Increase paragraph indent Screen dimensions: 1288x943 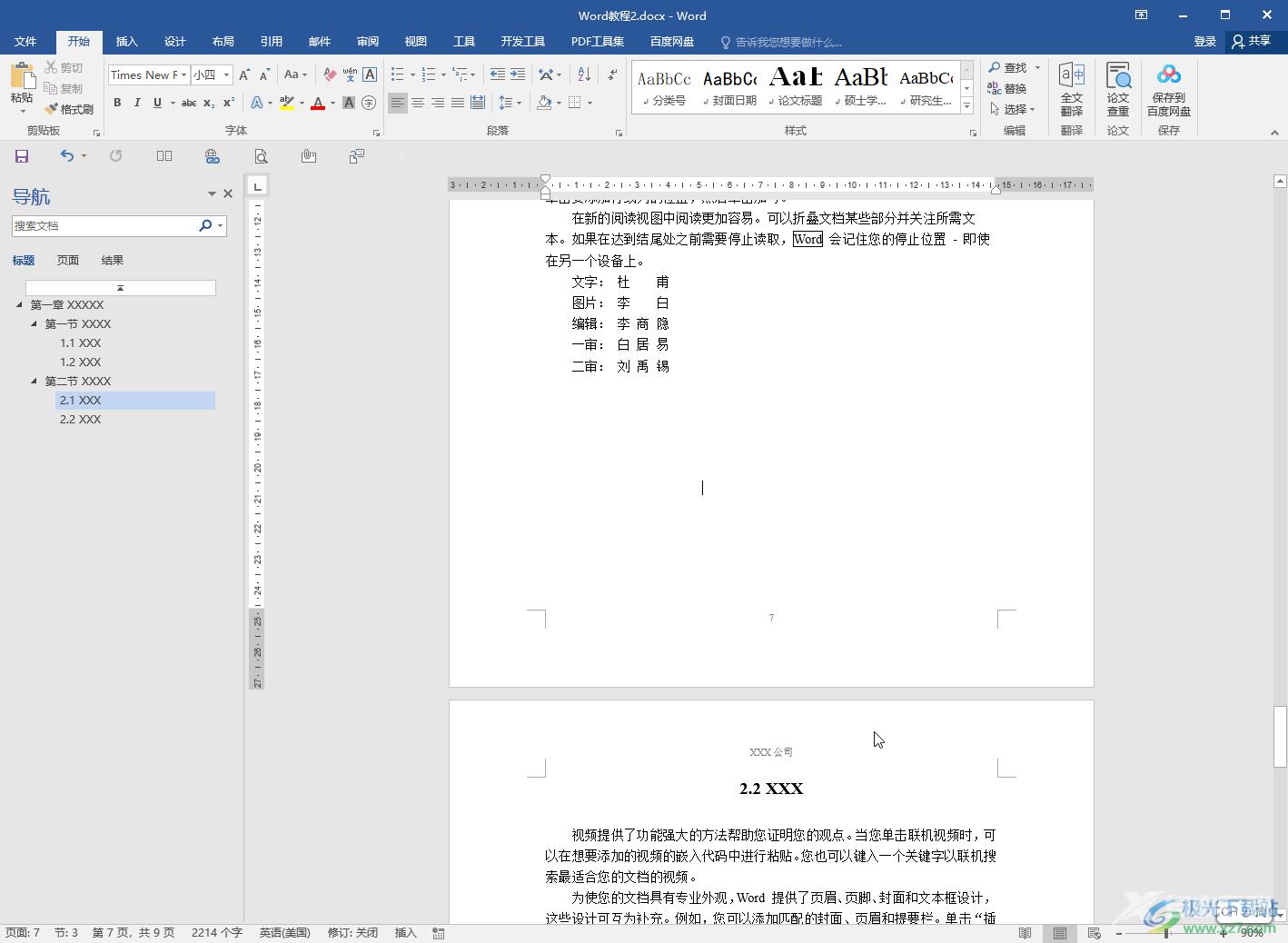click(x=518, y=74)
